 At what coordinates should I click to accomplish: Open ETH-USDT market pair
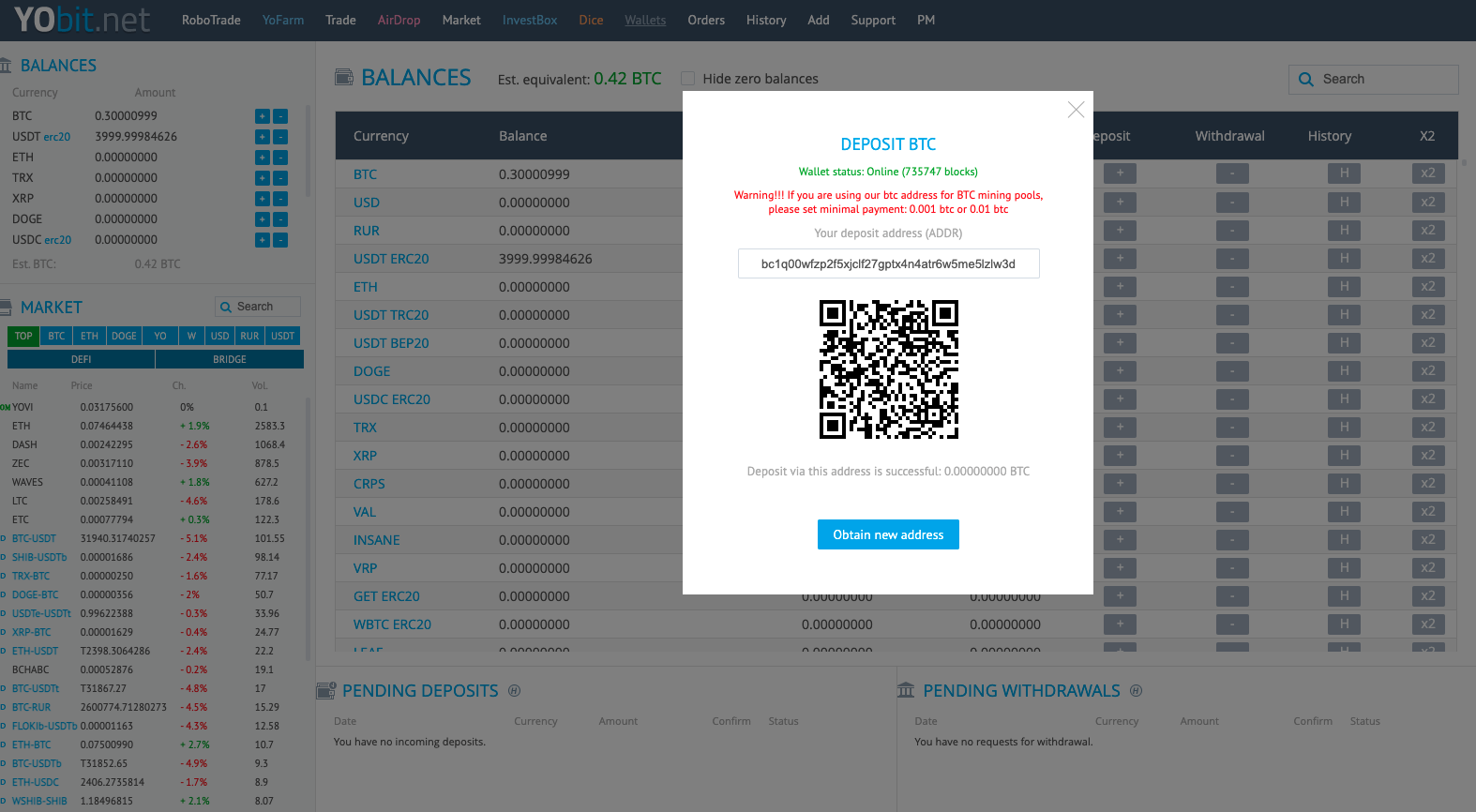tap(35, 651)
